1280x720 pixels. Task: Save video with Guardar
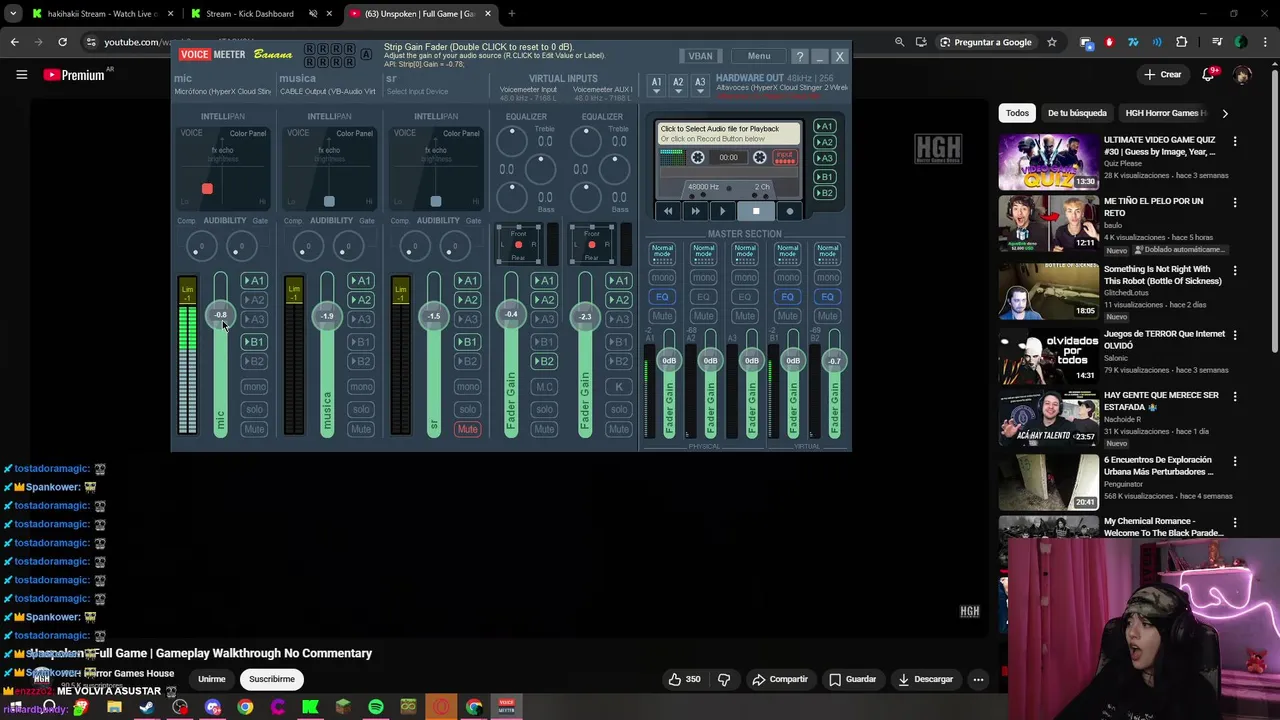pyautogui.click(x=852, y=679)
